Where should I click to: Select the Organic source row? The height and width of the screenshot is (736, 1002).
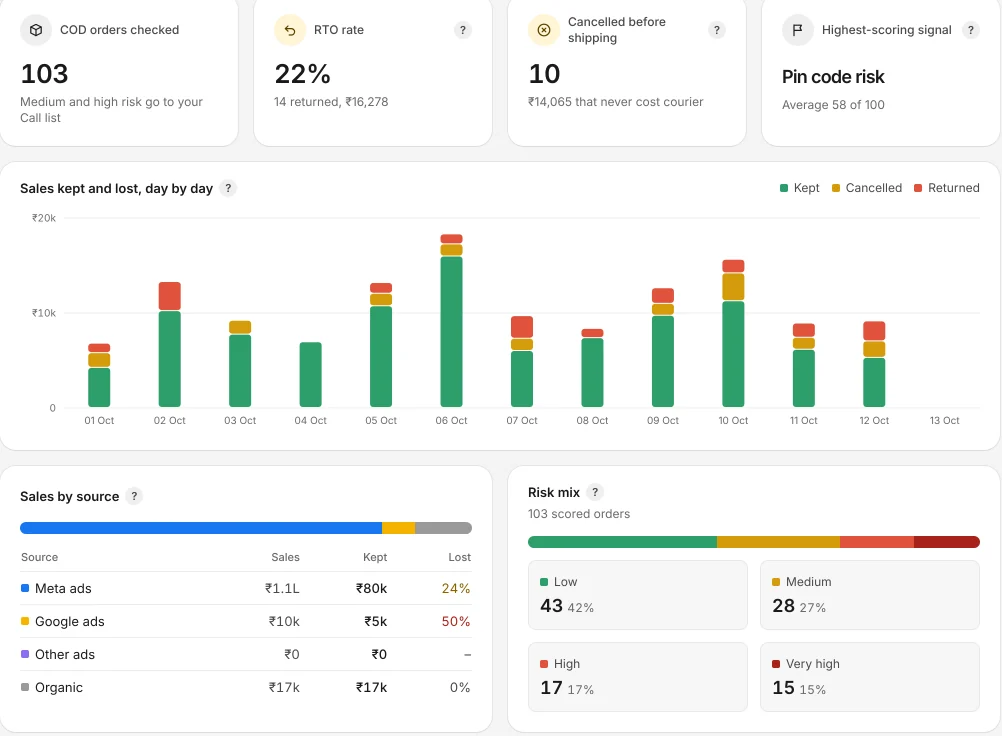(246, 688)
